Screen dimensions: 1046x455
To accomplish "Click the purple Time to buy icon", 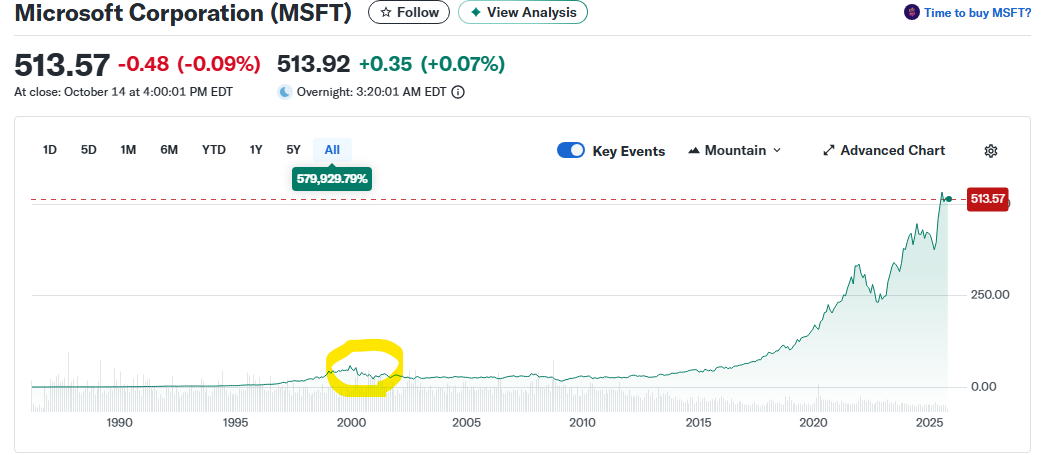I will (x=911, y=12).
